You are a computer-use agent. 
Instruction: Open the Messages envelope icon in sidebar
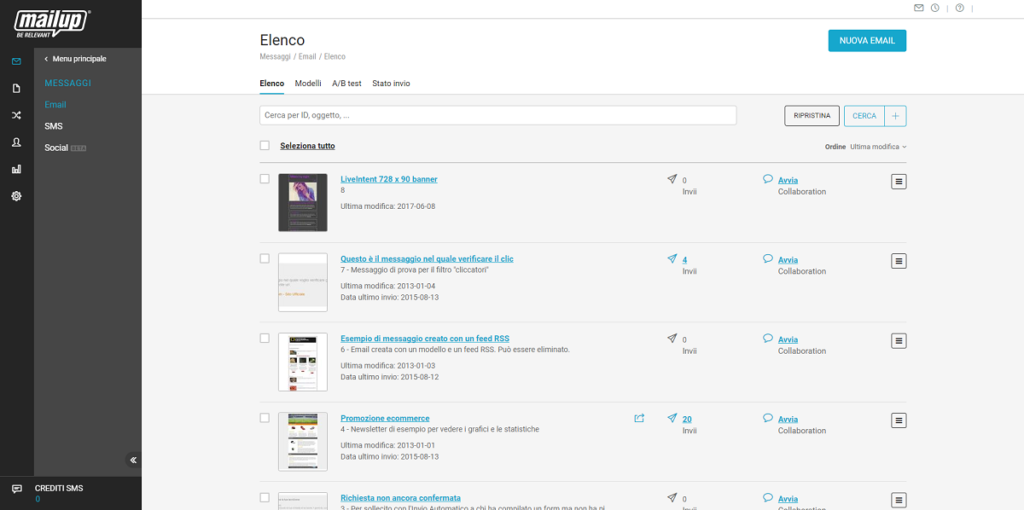click(x=16, y=61)
